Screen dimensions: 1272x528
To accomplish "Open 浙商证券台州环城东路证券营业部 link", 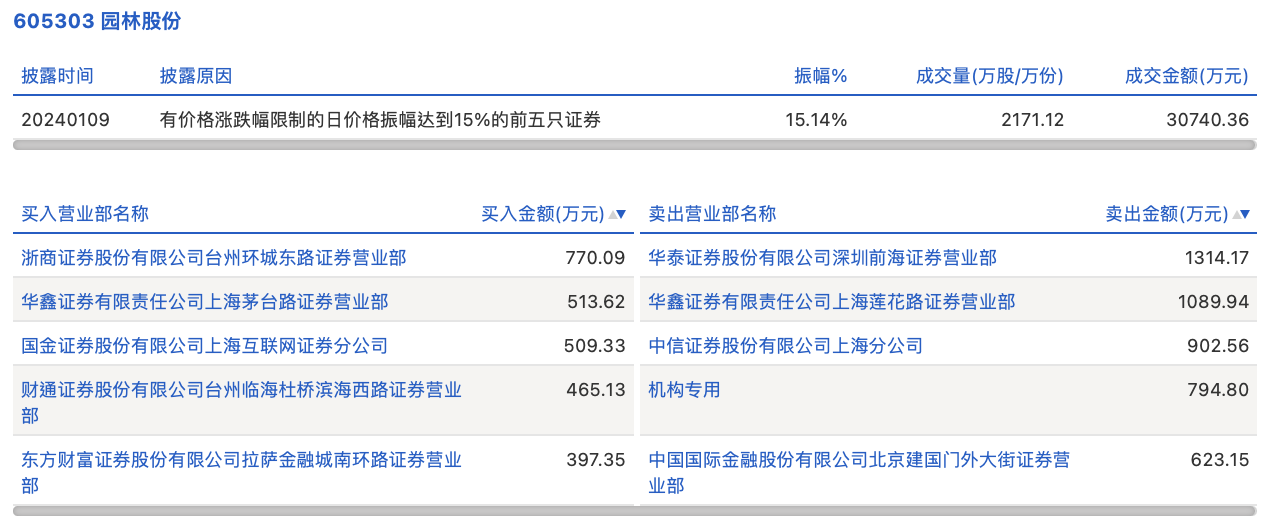I will 214,258.
